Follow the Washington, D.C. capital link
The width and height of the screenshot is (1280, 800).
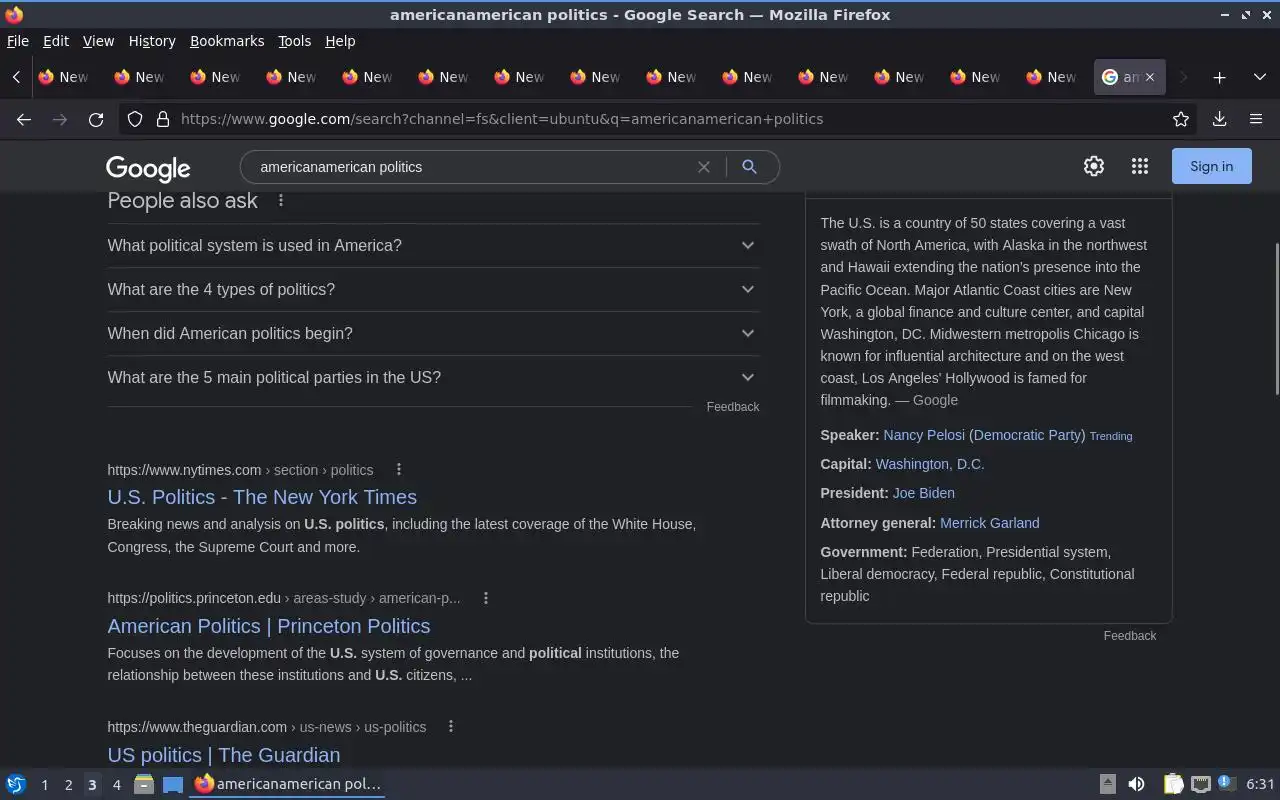930,464
